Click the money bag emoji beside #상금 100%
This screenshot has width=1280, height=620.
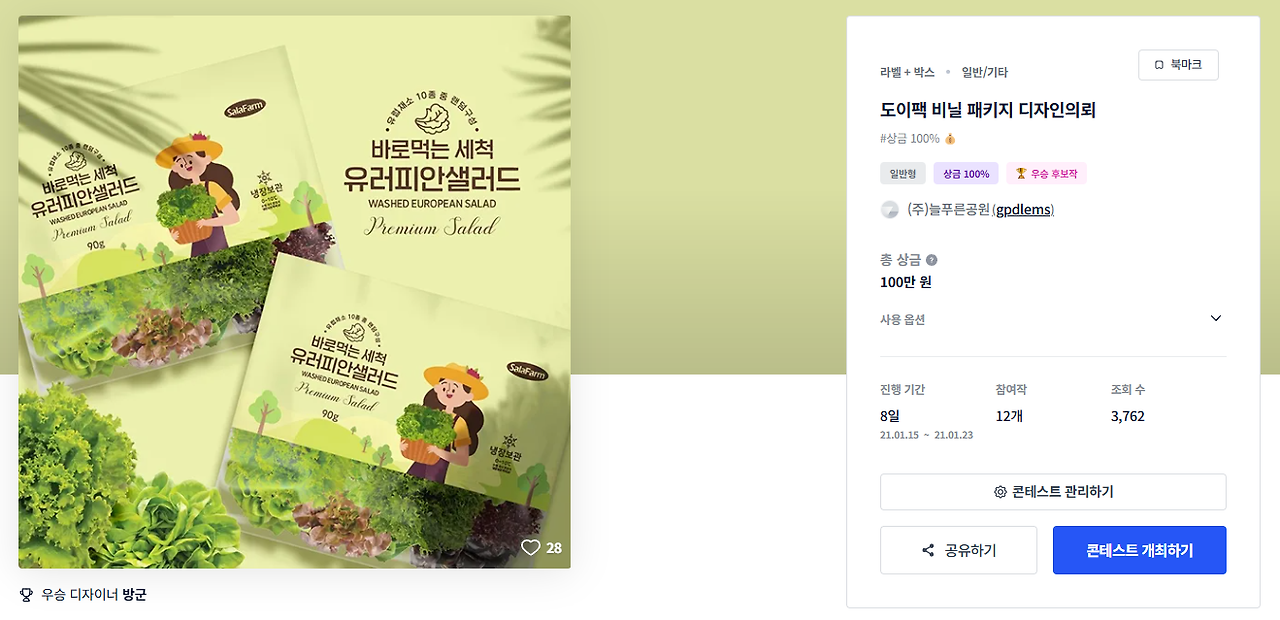tap(950, 139)
